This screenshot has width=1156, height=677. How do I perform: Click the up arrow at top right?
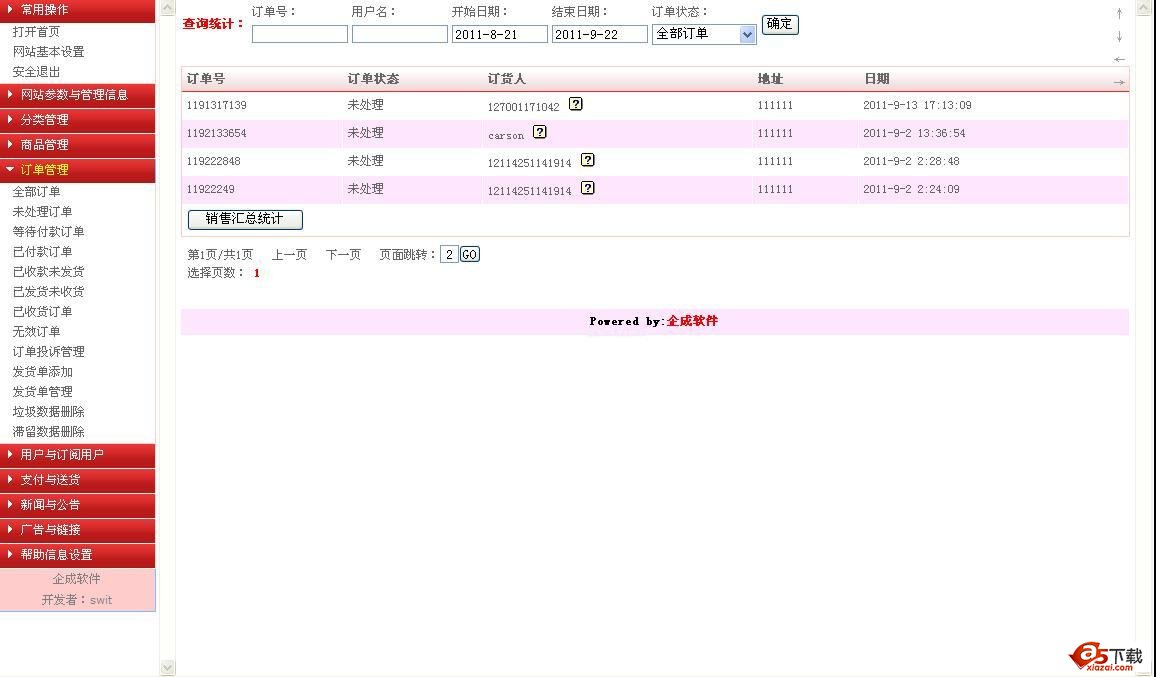point(1119,13)
